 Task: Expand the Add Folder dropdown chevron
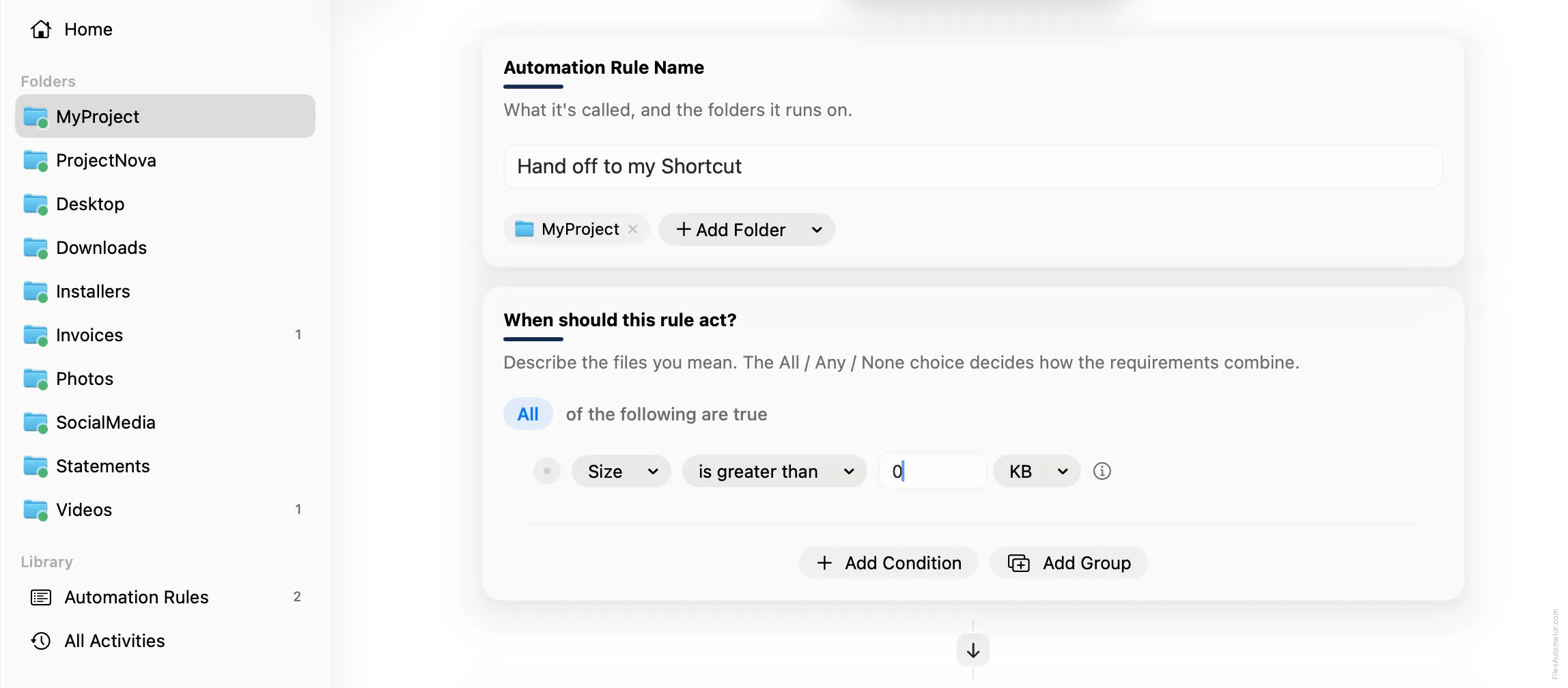[x=817, y=230]
